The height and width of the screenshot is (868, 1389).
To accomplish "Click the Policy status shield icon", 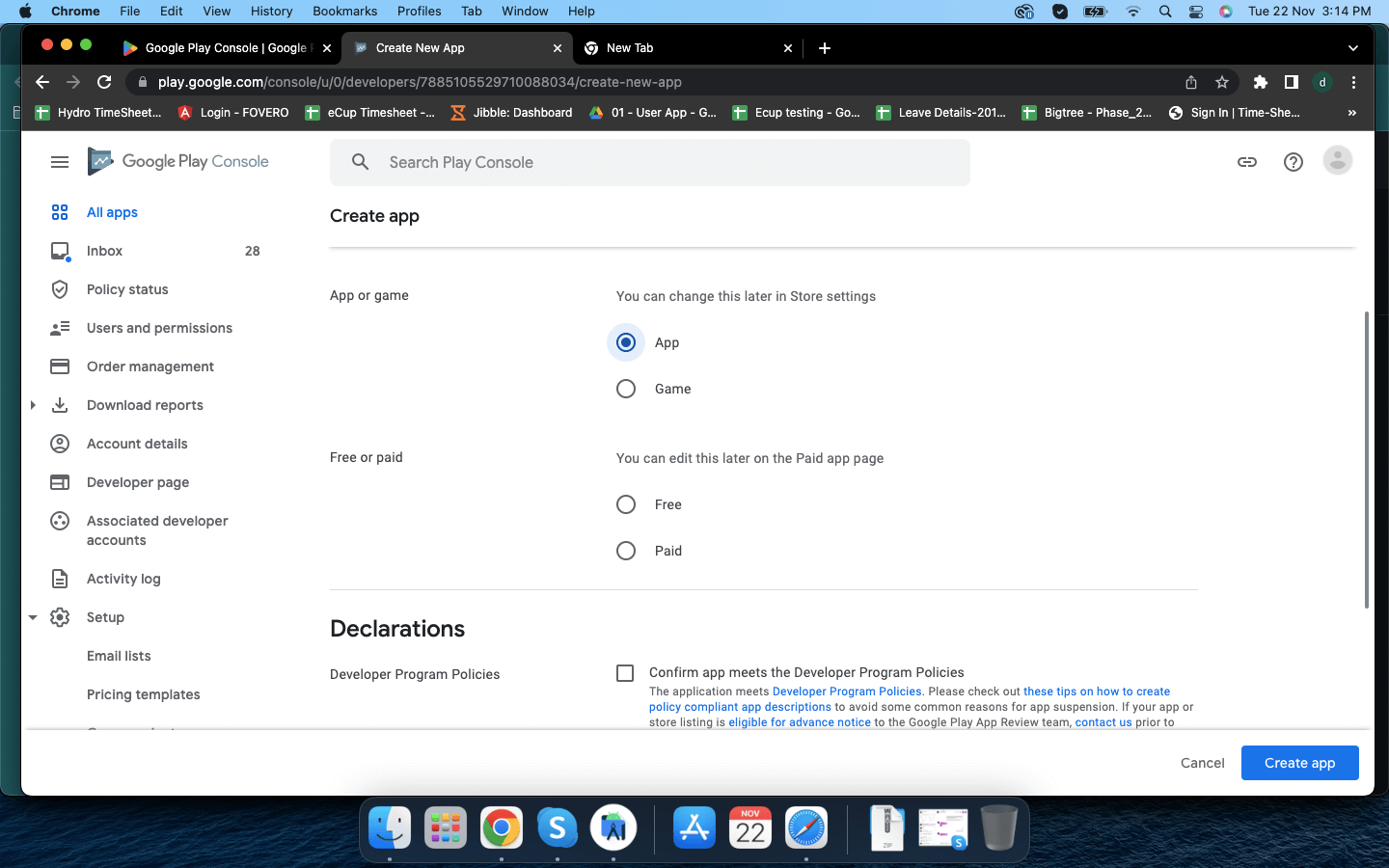I will tap(60, 289).
